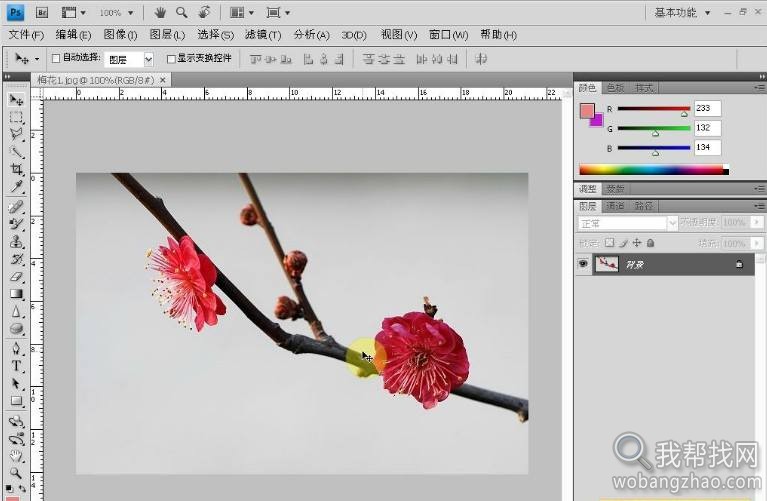Select the Path Selection tool
Image resolution: width=767 pixels, height=501 pixels.
[16, 384]
